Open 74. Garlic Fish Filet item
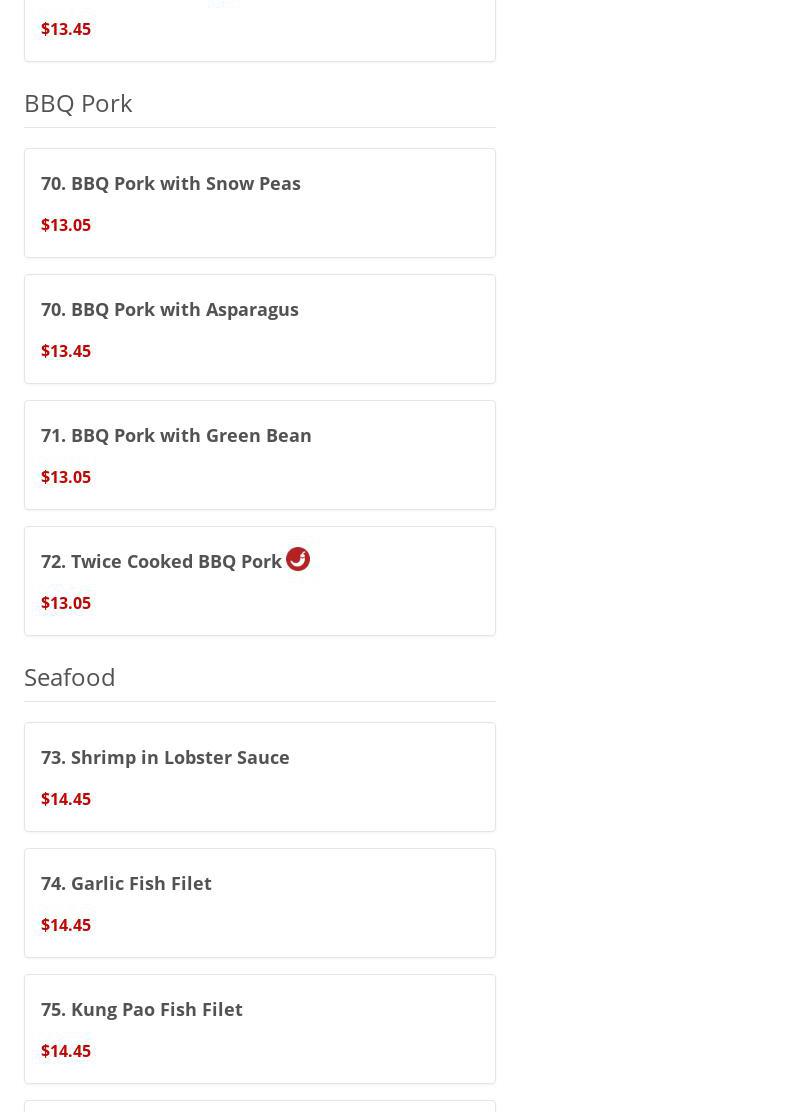This screenshot has height=1112, width=785. pyautogui.click(x=126, y=884)
